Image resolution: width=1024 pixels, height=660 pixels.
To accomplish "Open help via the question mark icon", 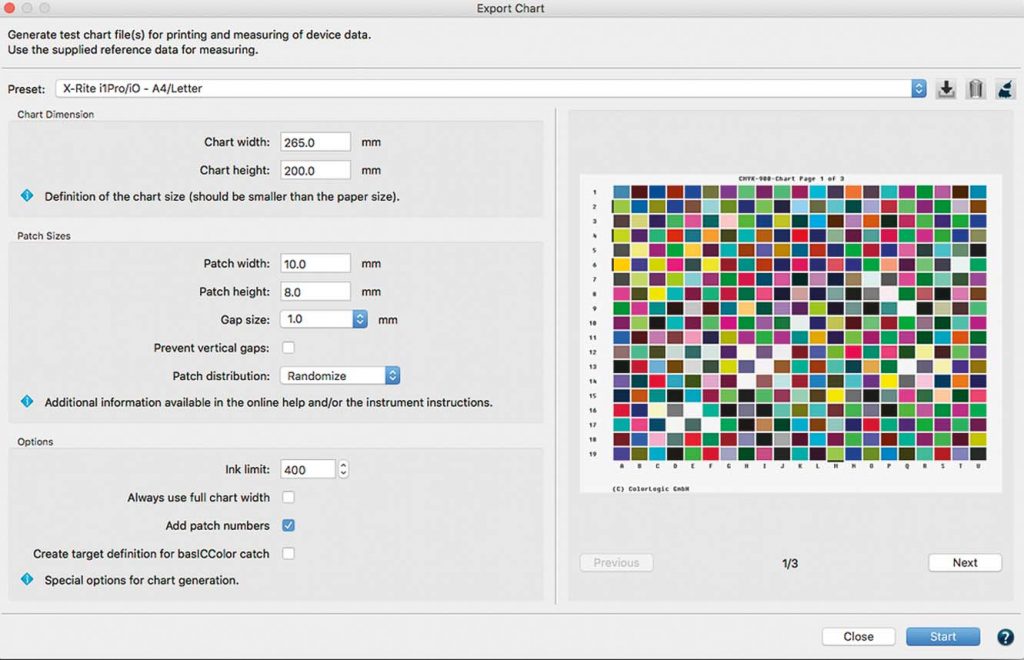I will 1005,636.
